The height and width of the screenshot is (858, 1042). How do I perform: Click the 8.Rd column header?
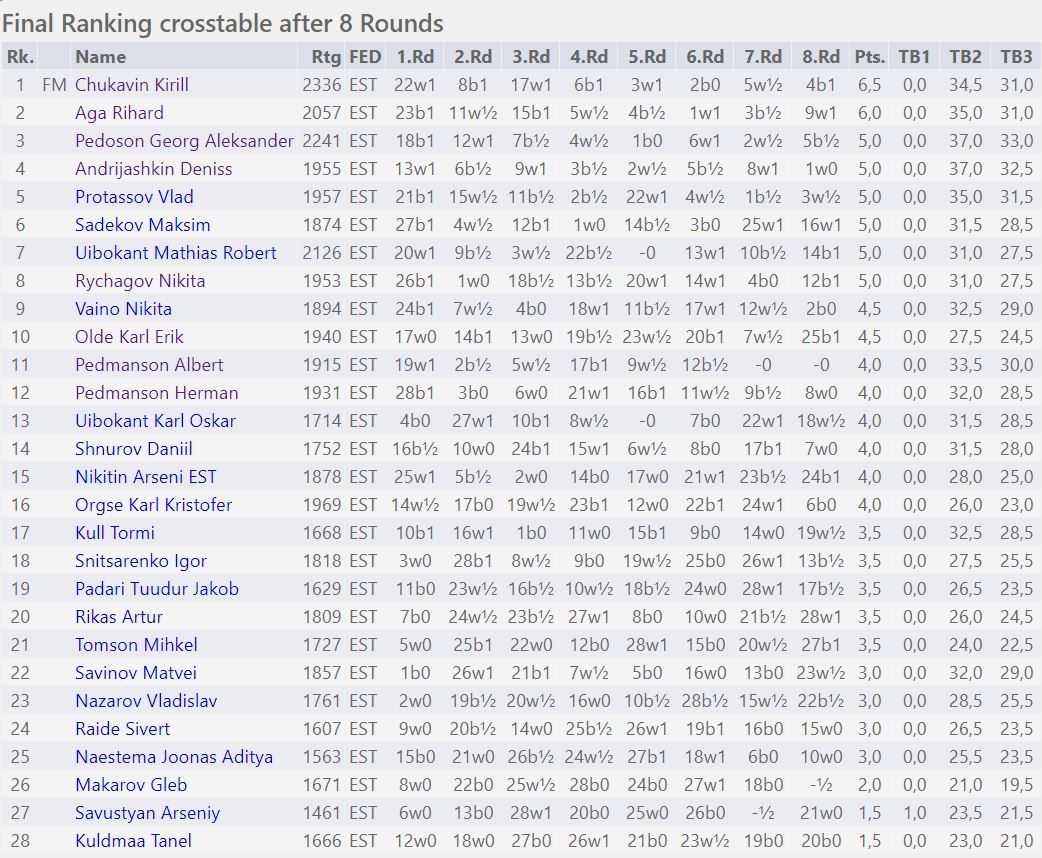point(820,56)
